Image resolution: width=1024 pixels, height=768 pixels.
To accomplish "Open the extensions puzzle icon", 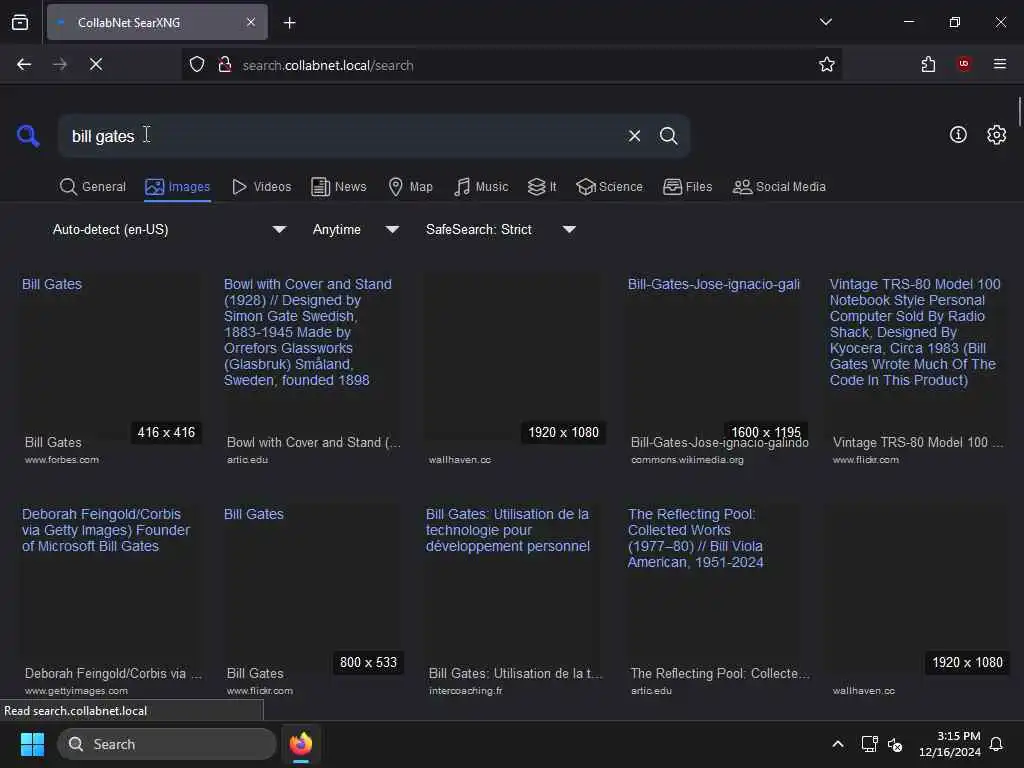I will [928, 65].
